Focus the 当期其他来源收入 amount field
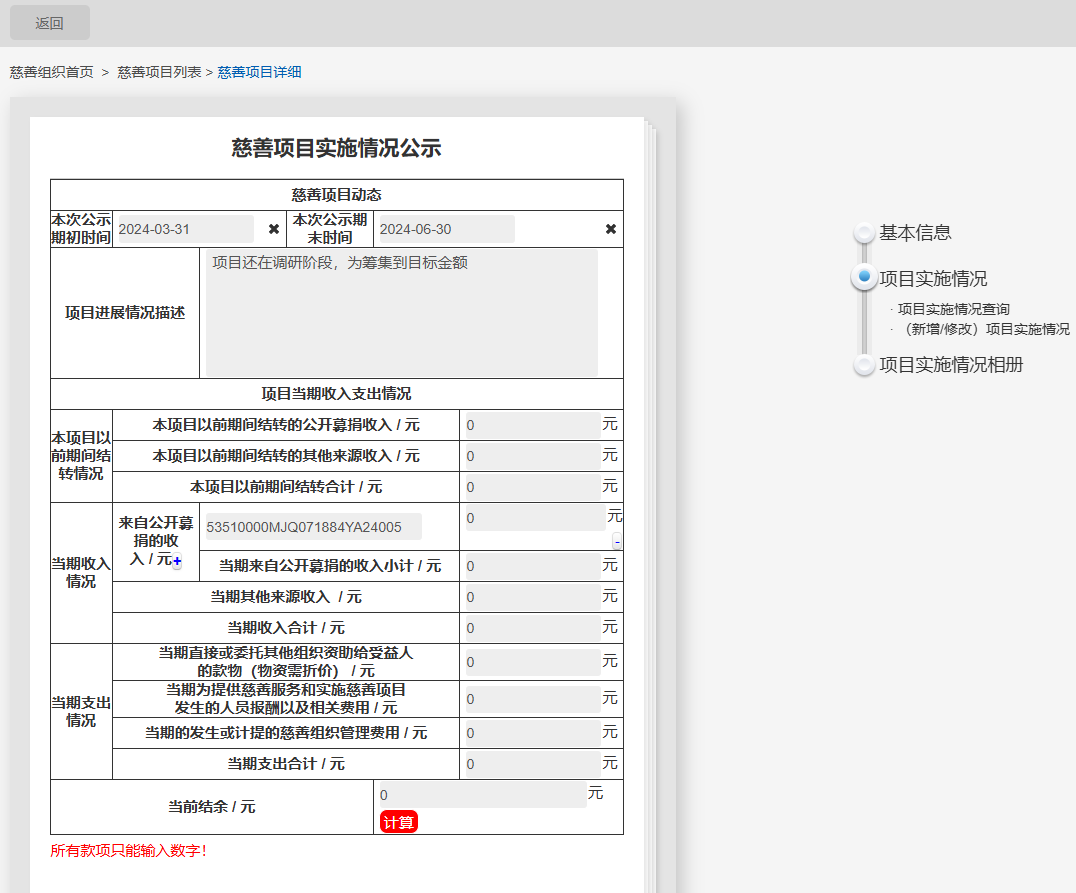Viewport: 1076px width, 893px height. (x=532, y=598)
